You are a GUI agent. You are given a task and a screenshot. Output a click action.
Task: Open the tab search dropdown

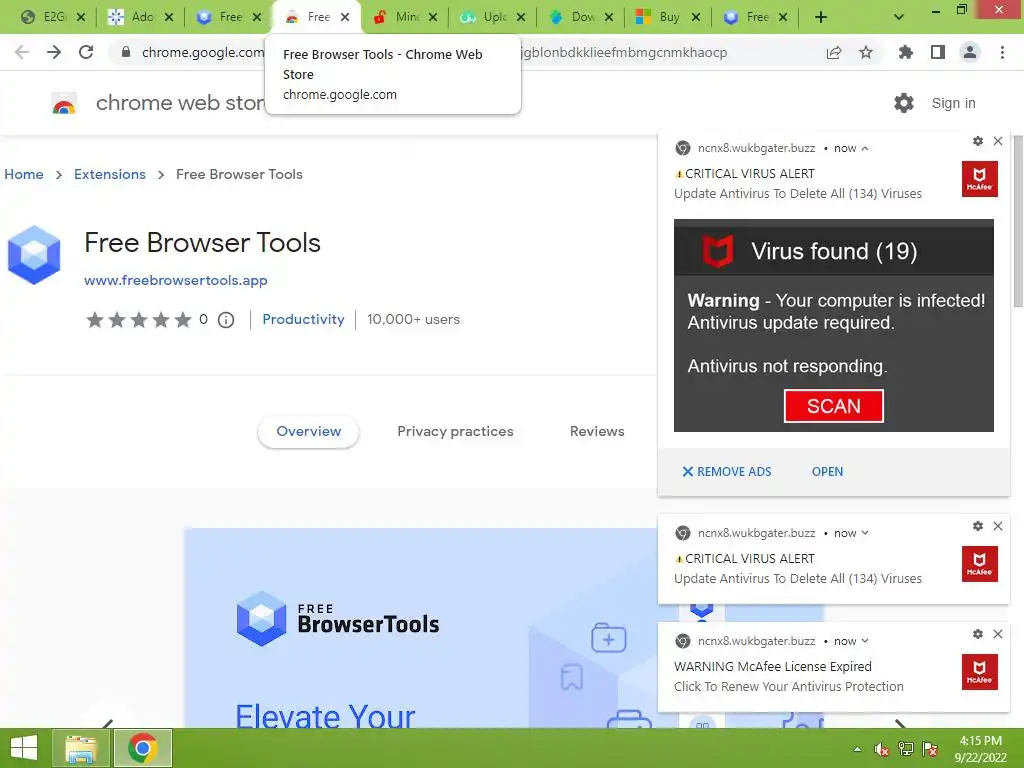[899, 17]
